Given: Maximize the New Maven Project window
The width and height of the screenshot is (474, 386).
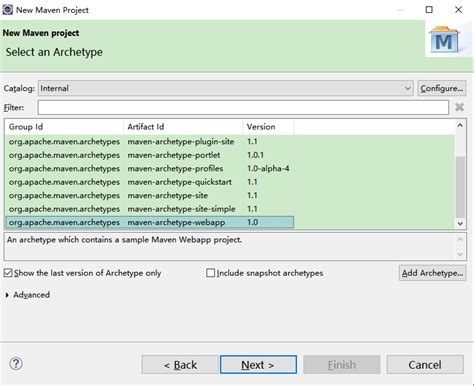Looking at the screenshot, I should 429,10.
